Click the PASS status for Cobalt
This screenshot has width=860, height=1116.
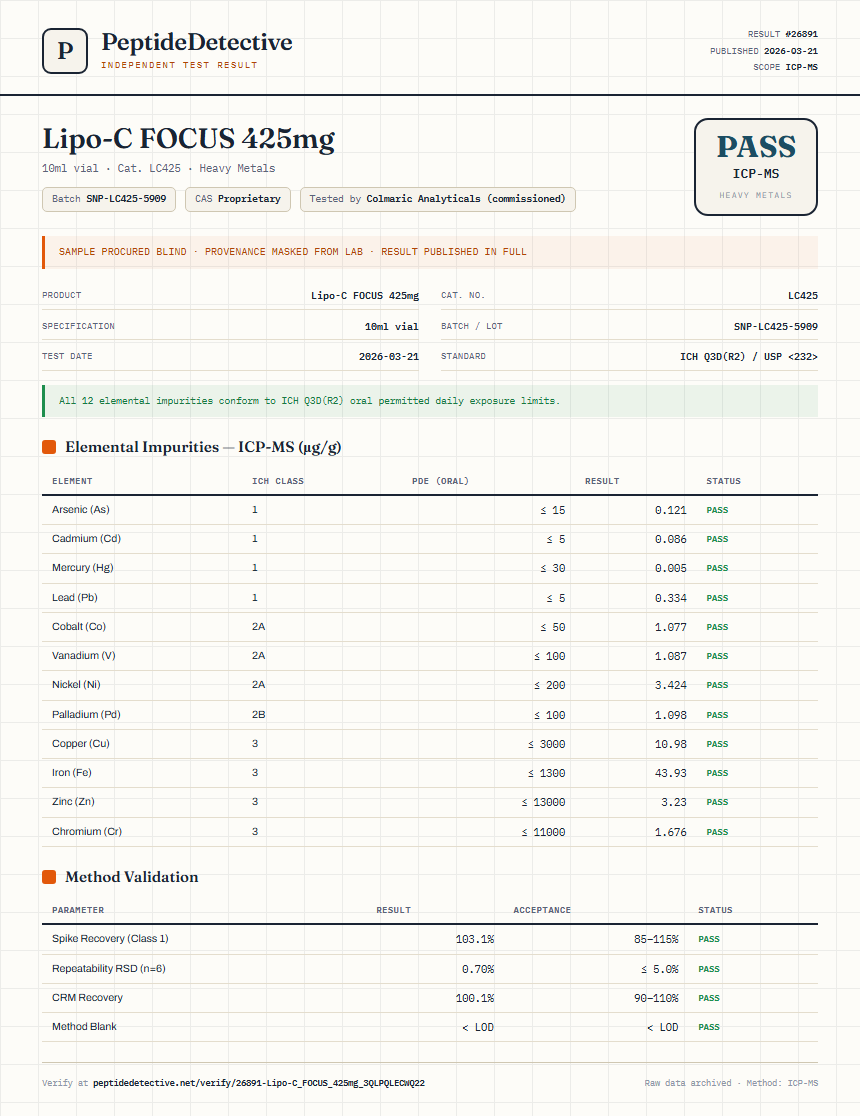[717, 628]
